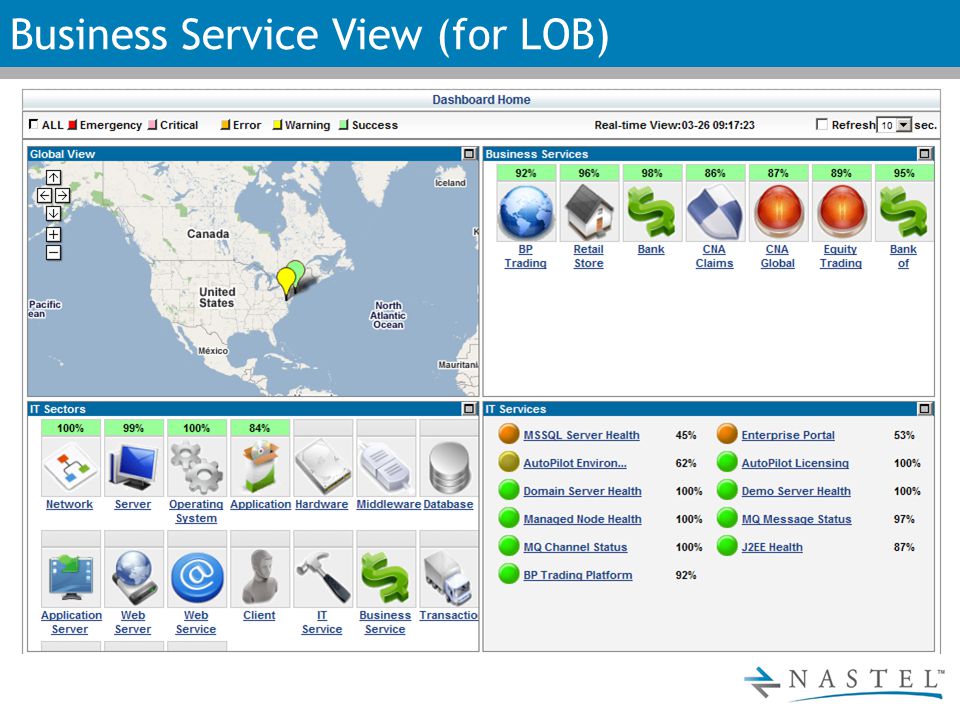Viewport: 960px width, 720px height.
Task: Open the BP Trading globe icon
Action: click(526, 212)
